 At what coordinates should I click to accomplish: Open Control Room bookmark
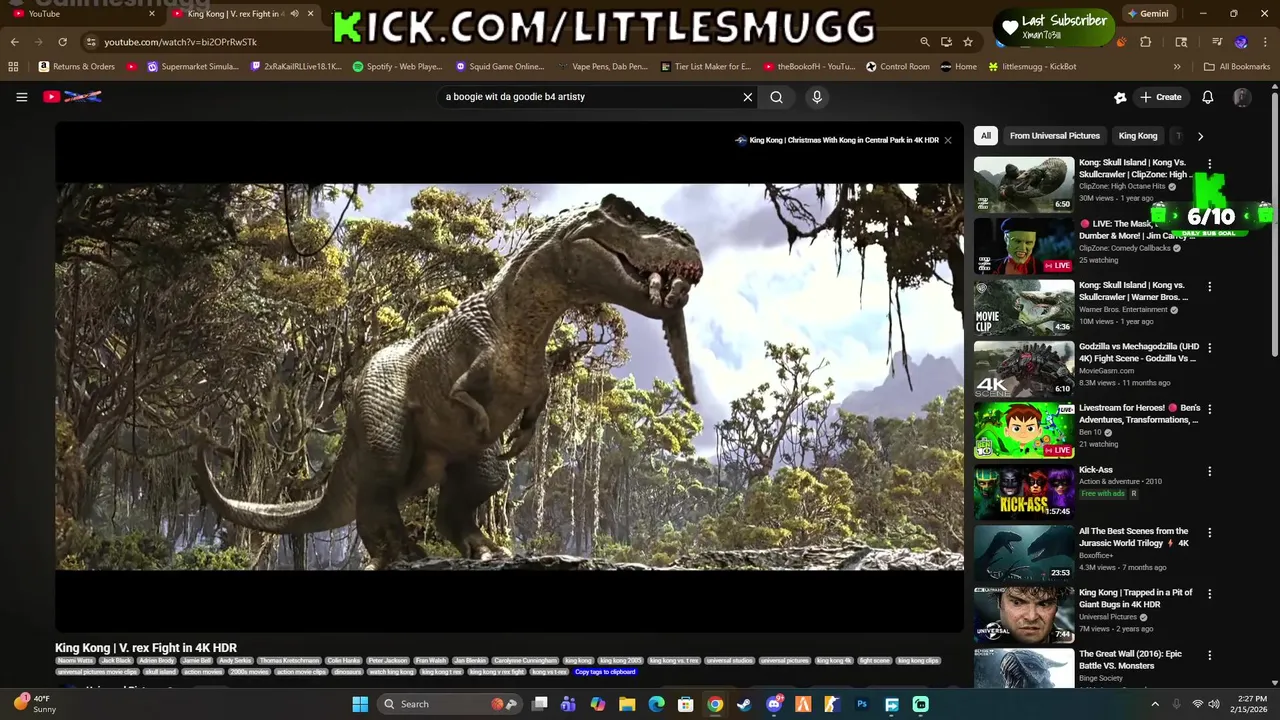(897, 67)
